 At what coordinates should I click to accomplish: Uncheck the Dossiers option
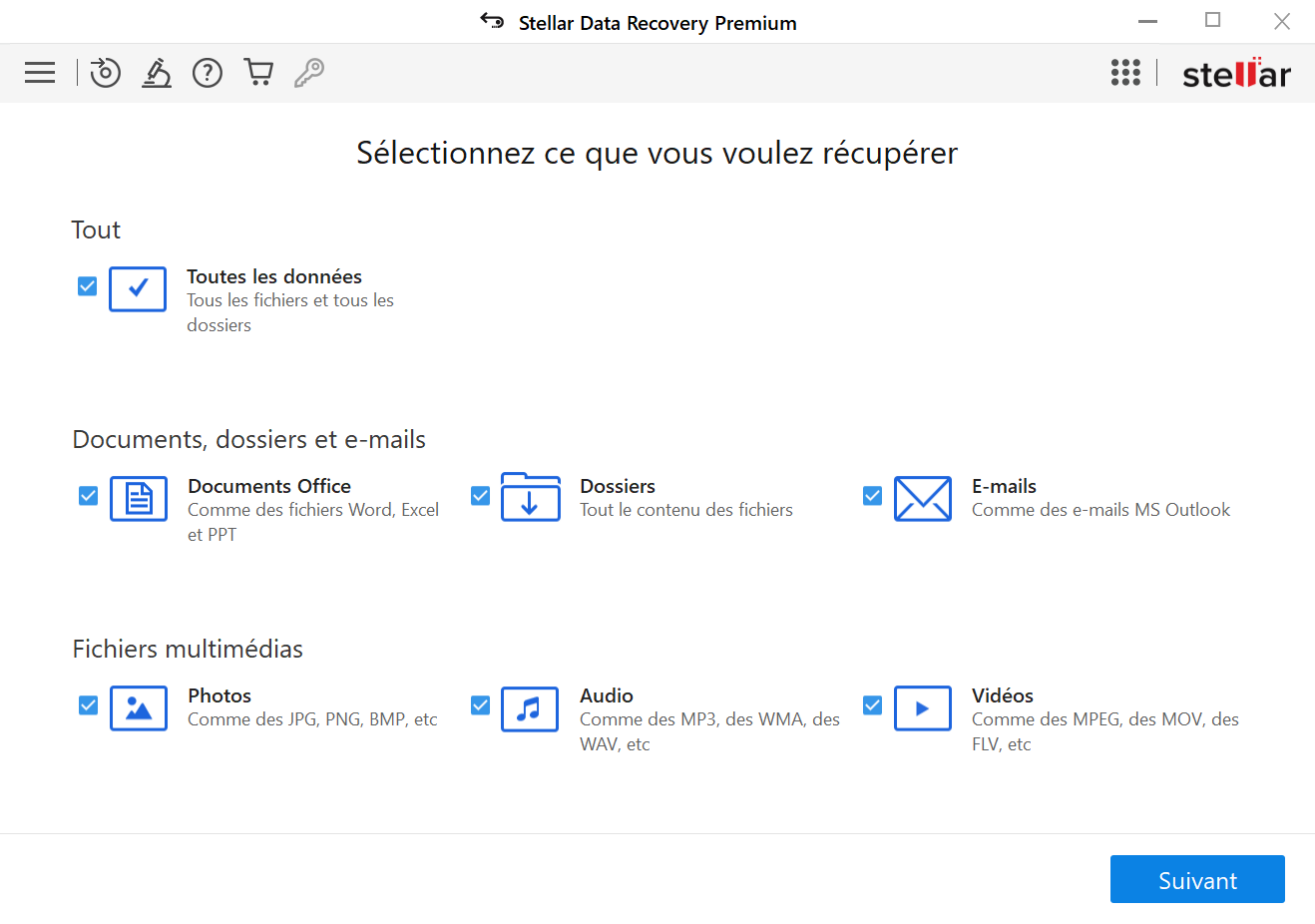point(480,495)
